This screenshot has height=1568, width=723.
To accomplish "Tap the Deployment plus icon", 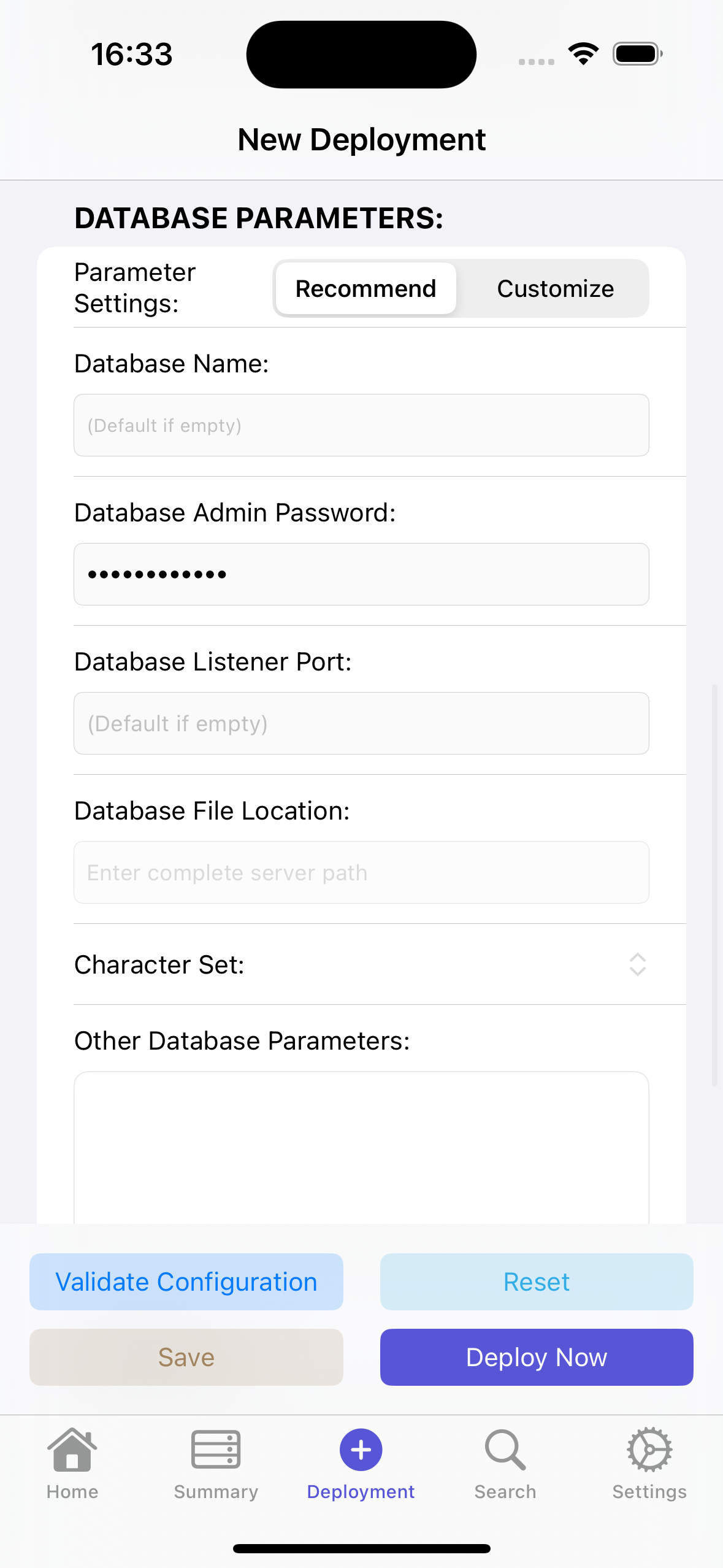I will (361, 1450).
